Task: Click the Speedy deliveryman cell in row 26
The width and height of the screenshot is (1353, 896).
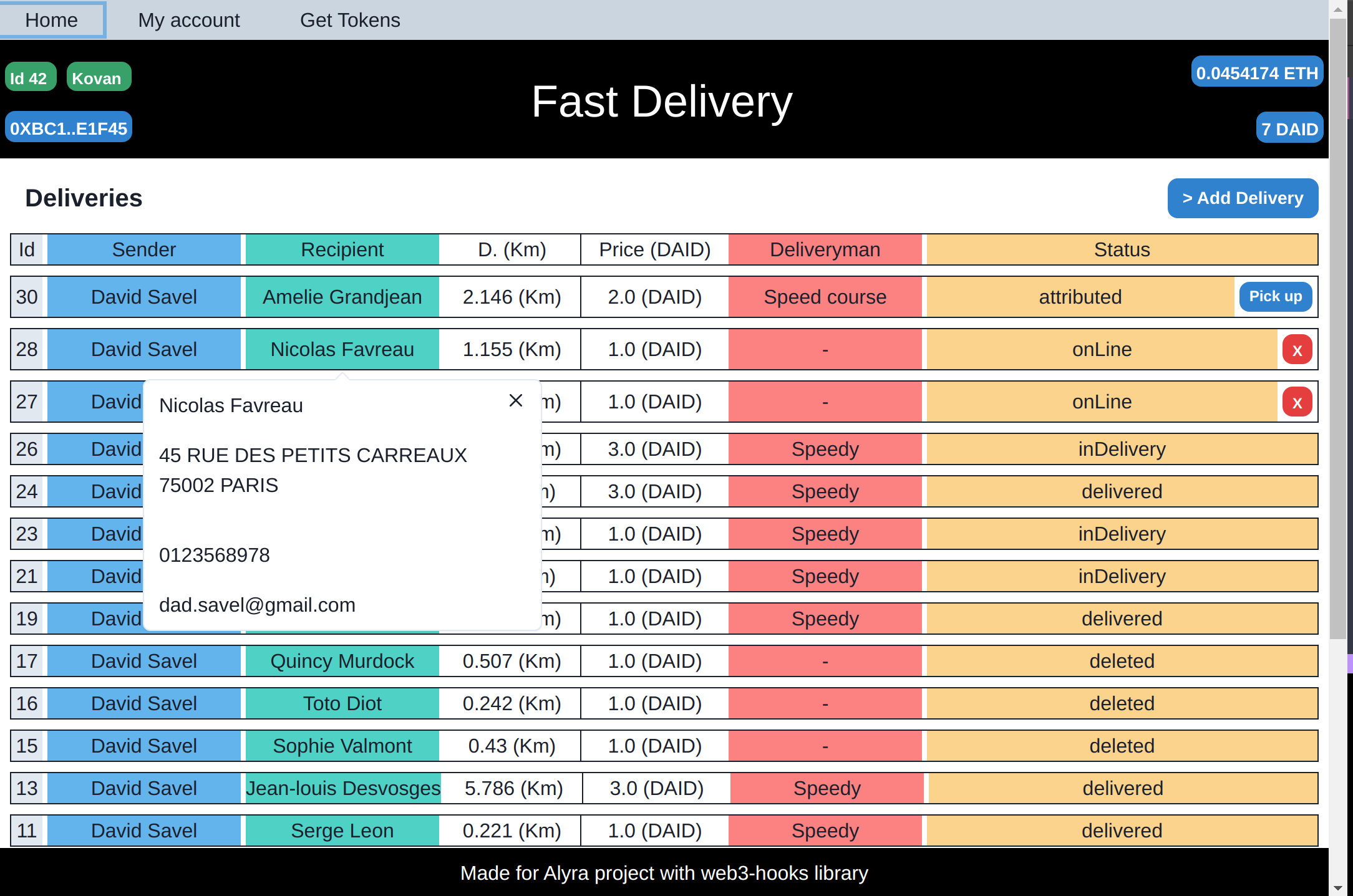Action: click(825, 448)
